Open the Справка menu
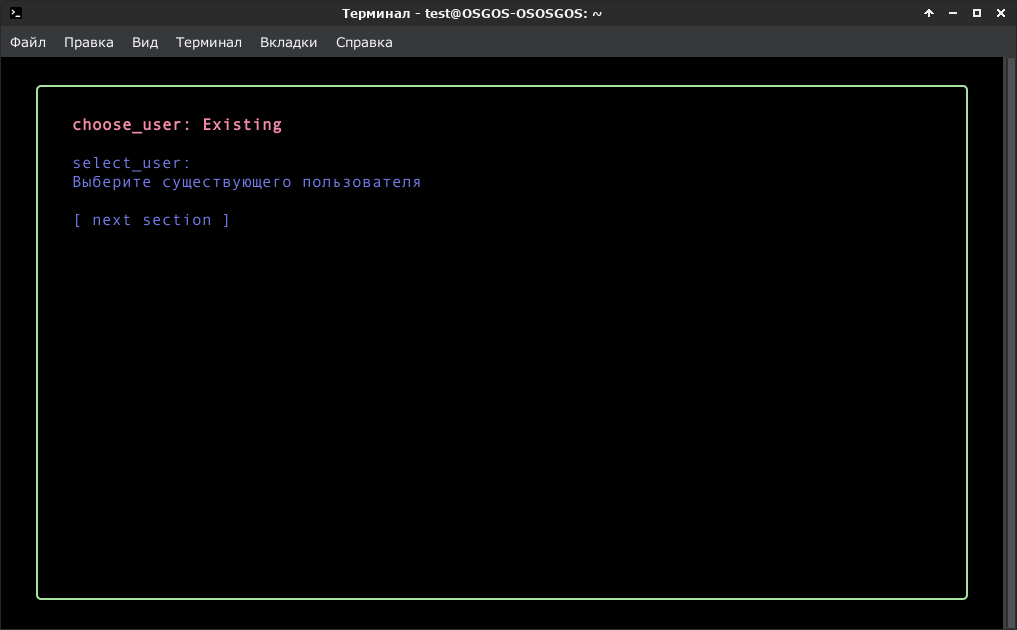Screen dimensions: 1017x630 [x=364, y=42]
